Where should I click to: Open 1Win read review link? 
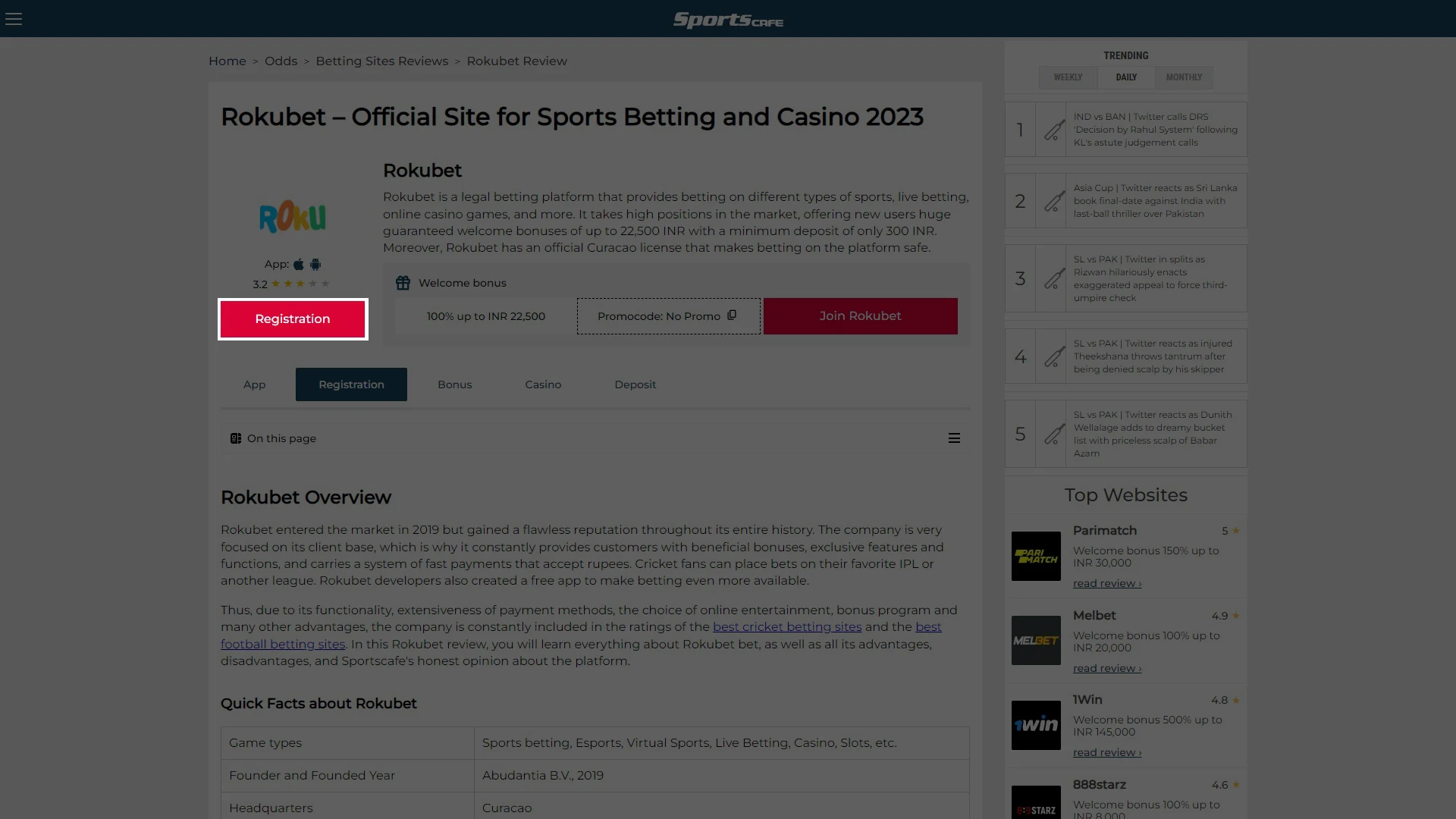tap(1106, 753)
